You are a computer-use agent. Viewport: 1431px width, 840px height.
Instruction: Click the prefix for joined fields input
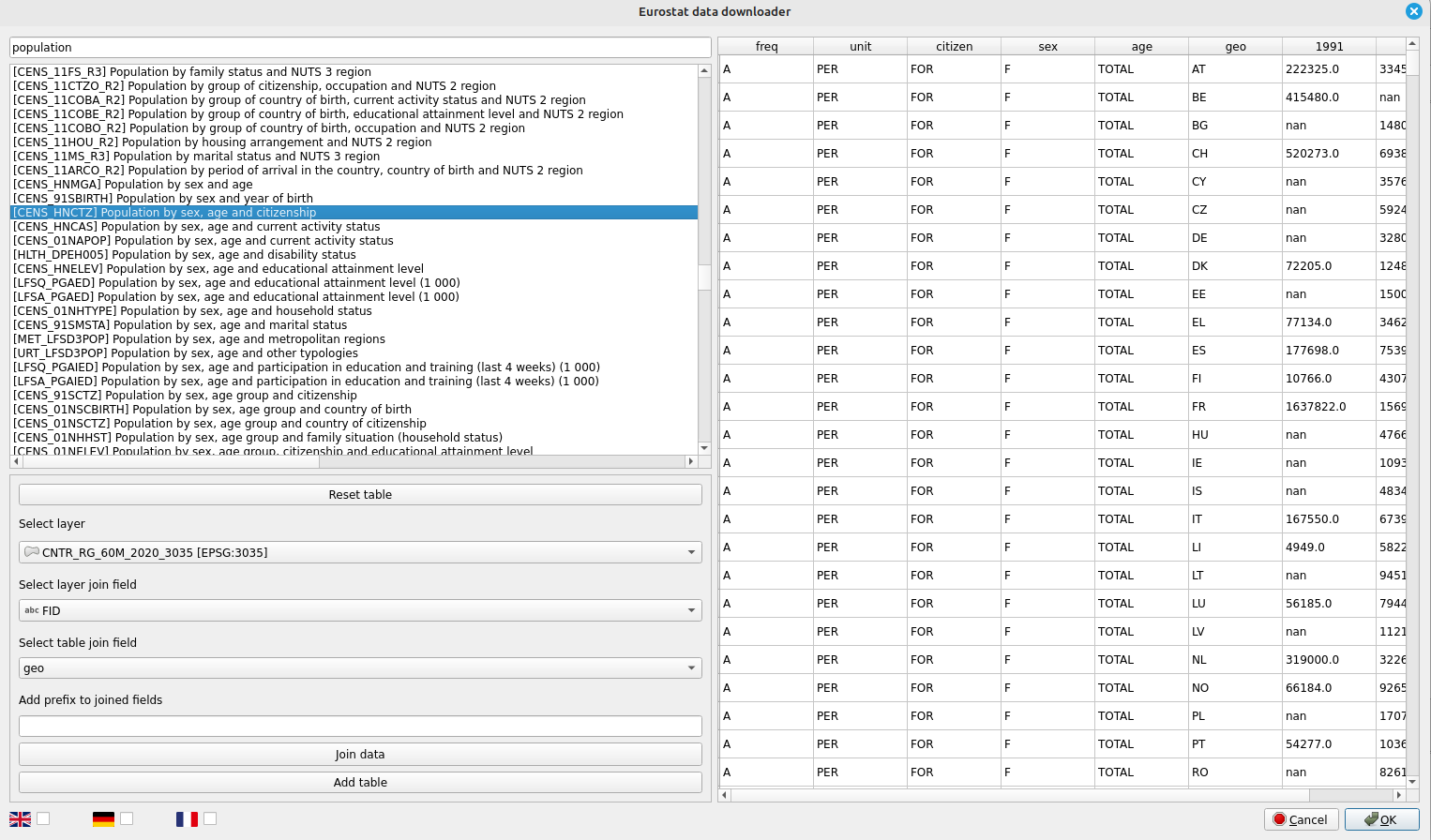coord(360,726)
